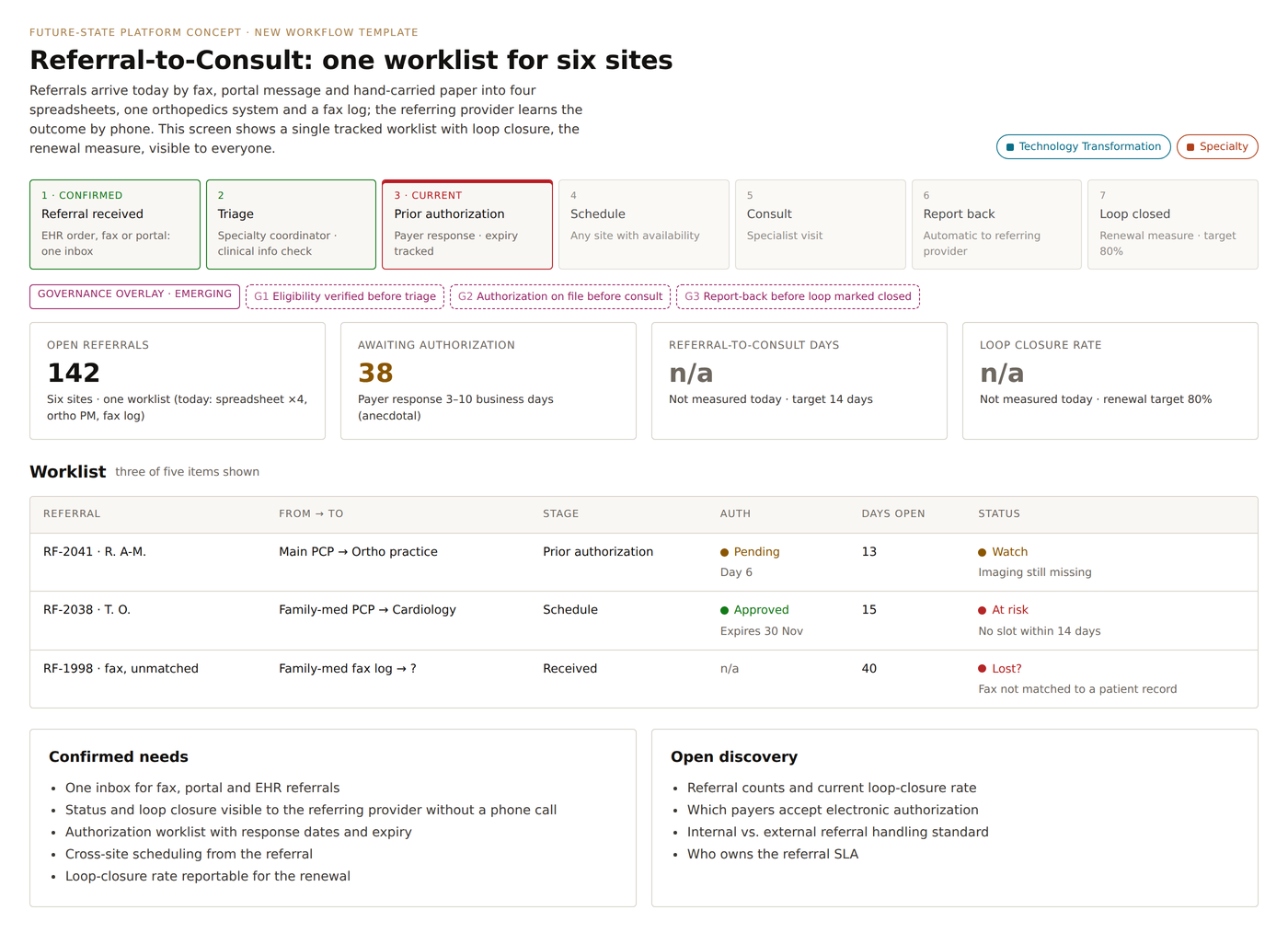
Task: Click the DAYS OPEN column header
Action: click(893, 514)
